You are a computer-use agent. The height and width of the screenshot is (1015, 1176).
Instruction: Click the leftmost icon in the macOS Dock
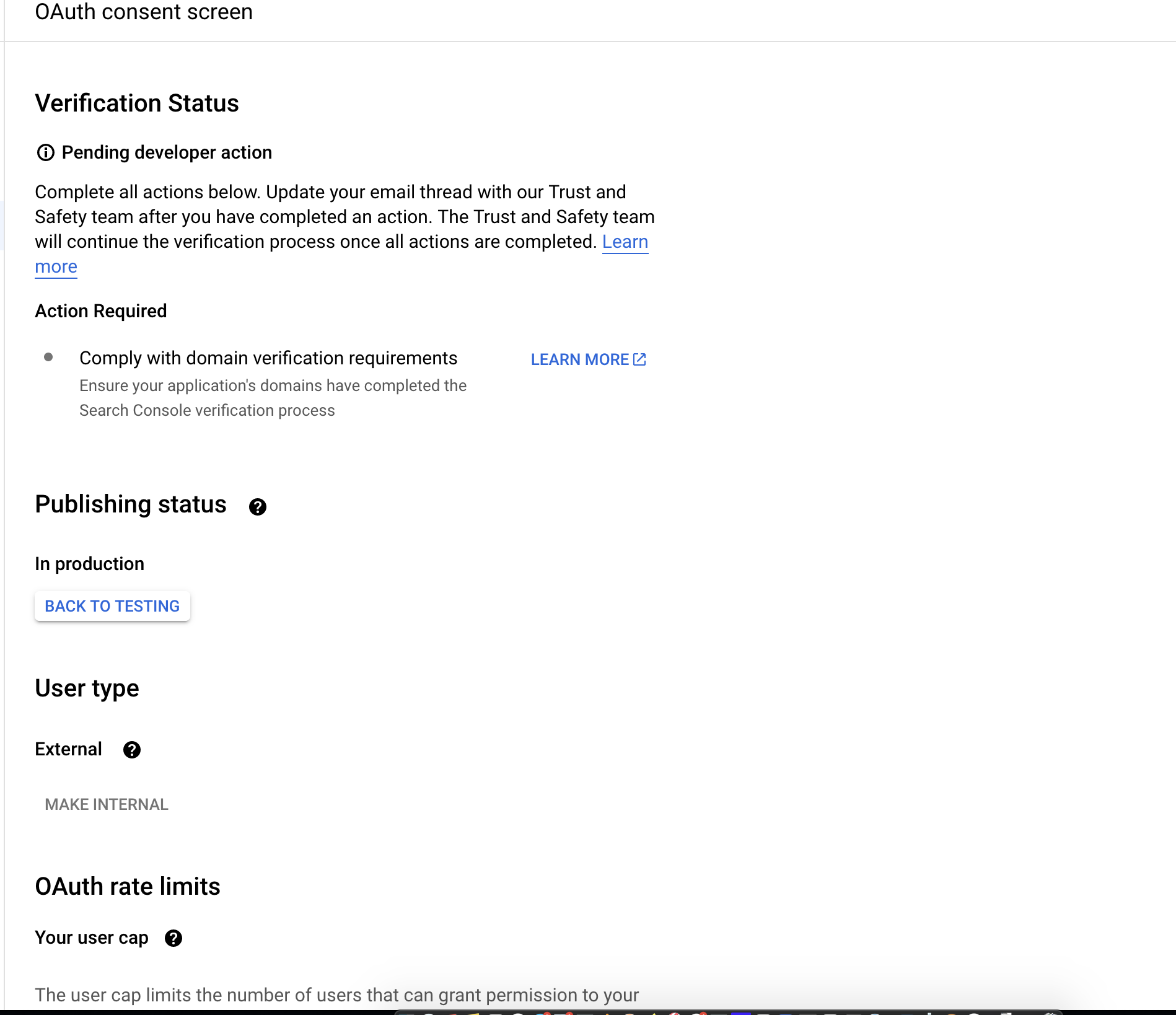[407, 1012]
